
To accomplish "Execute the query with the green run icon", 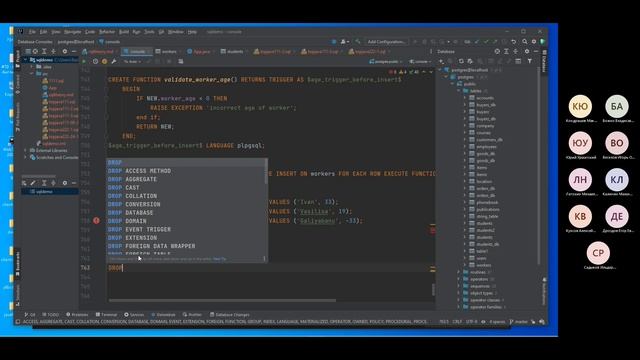I will pyautogui.click(x=84, y=62).
